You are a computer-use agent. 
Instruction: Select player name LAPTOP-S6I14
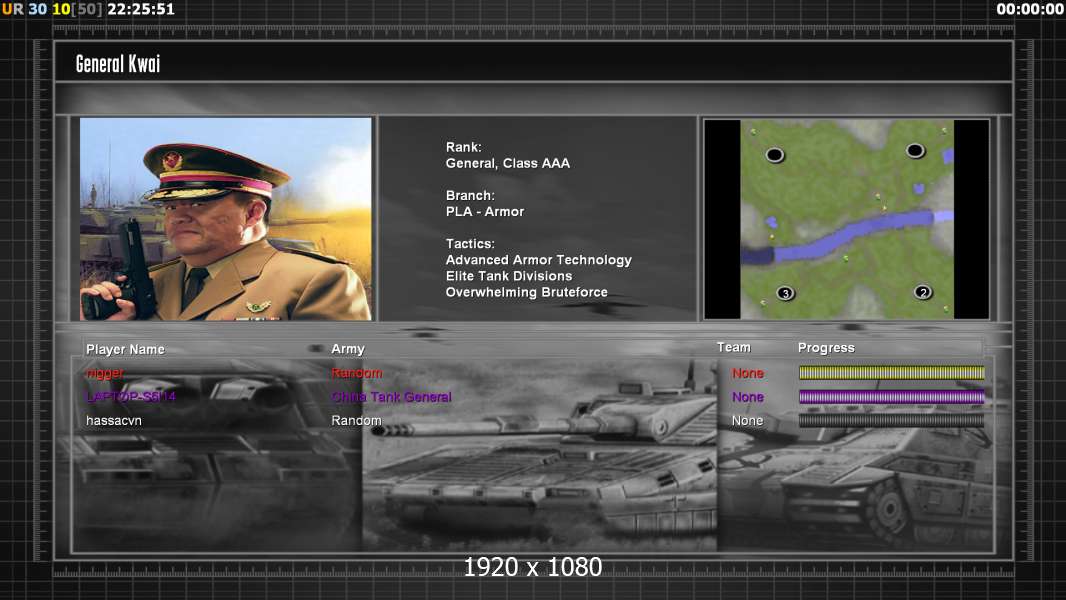pyautogui.click(x=131, y=397)
